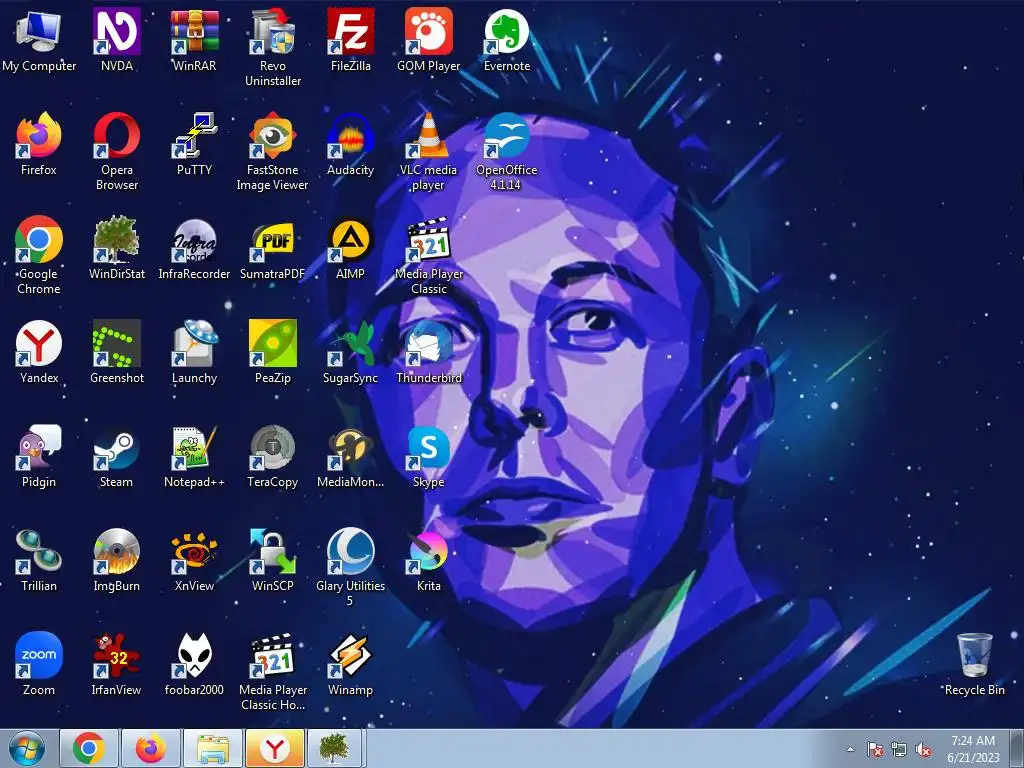This screenshot has width=1024, height=768.
Task: Click the Chrome button in the taskbar
Action: click(x=89, y=748)
